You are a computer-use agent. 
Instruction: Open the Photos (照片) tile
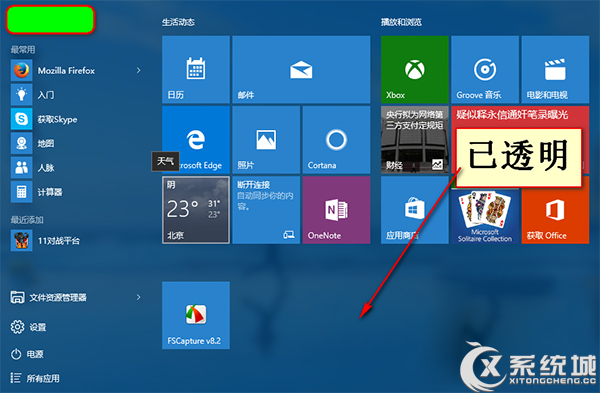point(266,140)
